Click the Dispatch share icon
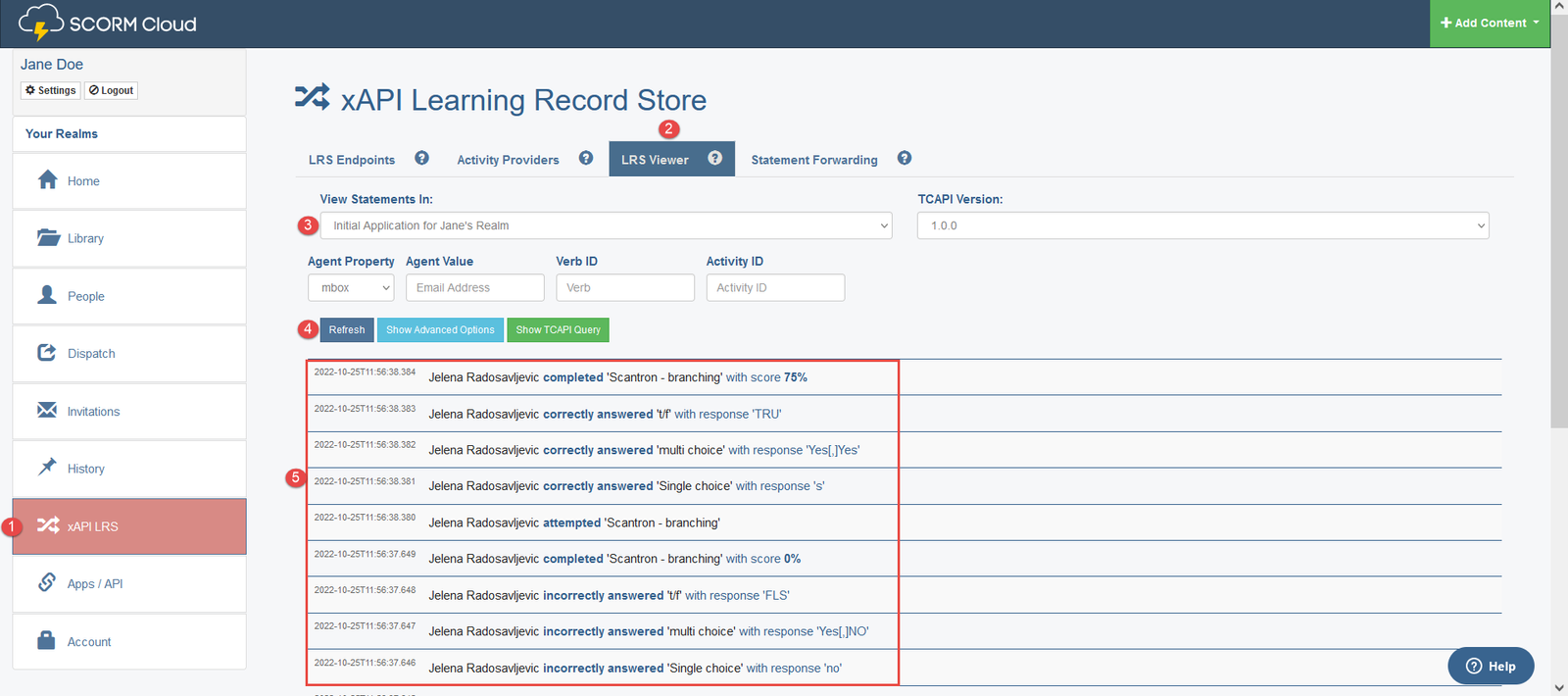The height and width of the screenshot is (696, 1568). click(47, 353)
